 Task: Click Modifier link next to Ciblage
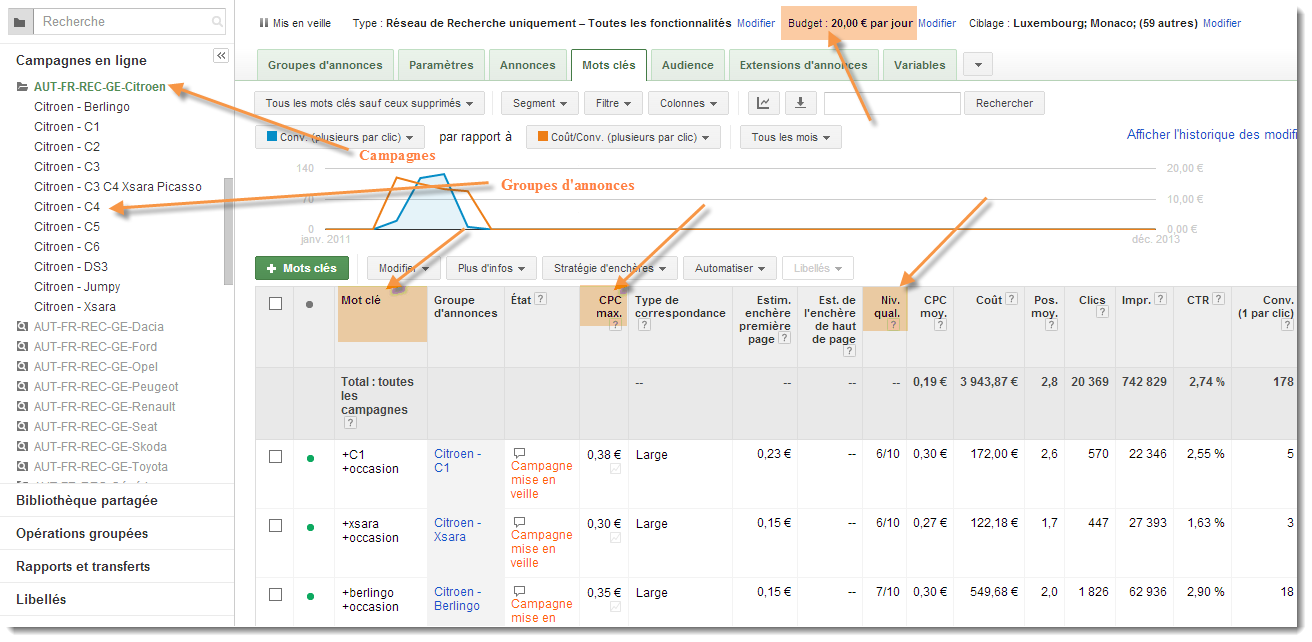tap(1222, 23)
